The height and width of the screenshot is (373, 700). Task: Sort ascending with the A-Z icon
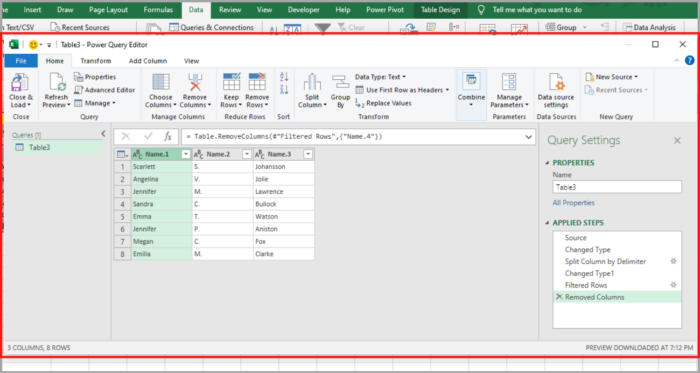[284, 77]
